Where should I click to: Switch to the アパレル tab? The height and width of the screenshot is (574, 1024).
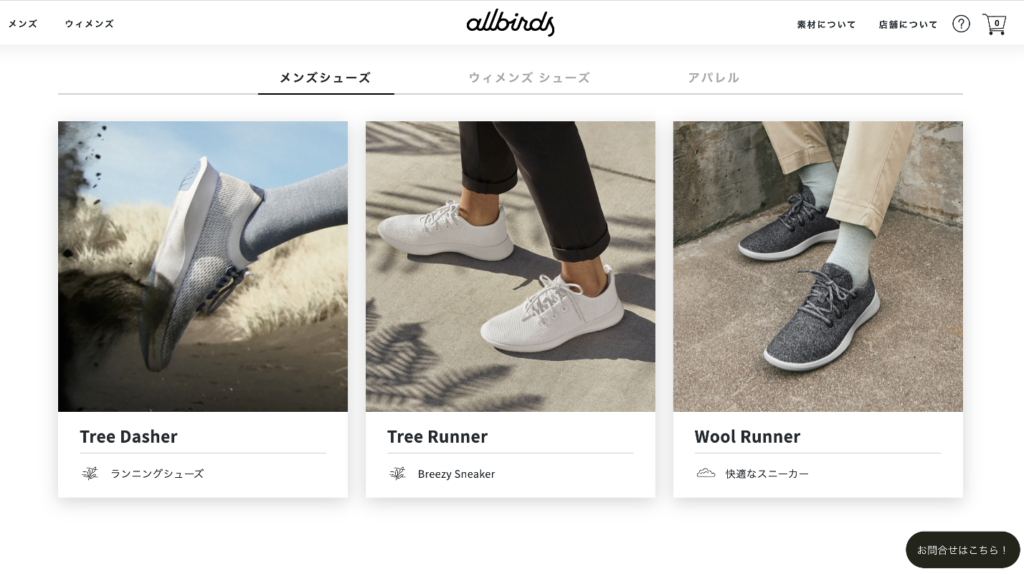click(713, 78)
